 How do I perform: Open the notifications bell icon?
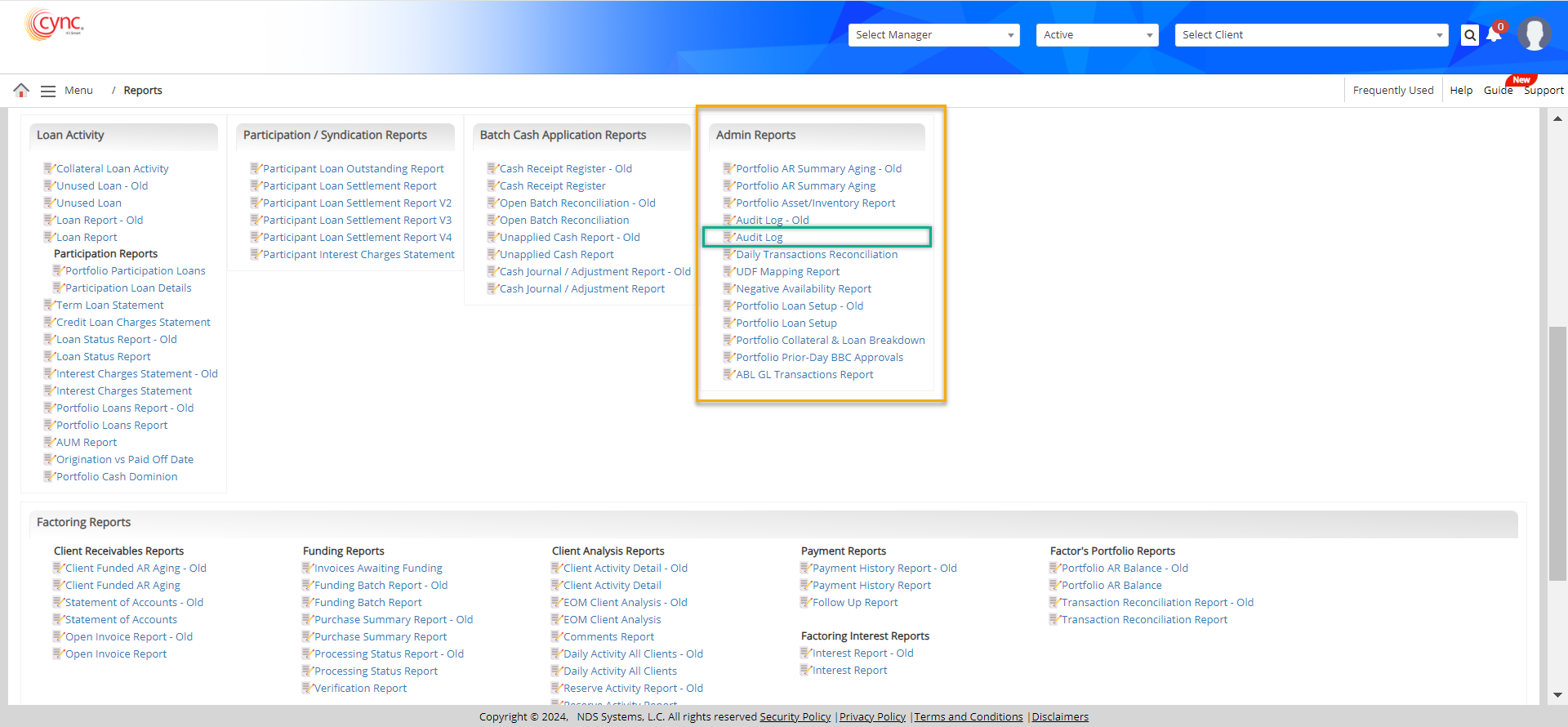tap(1494, 35)
